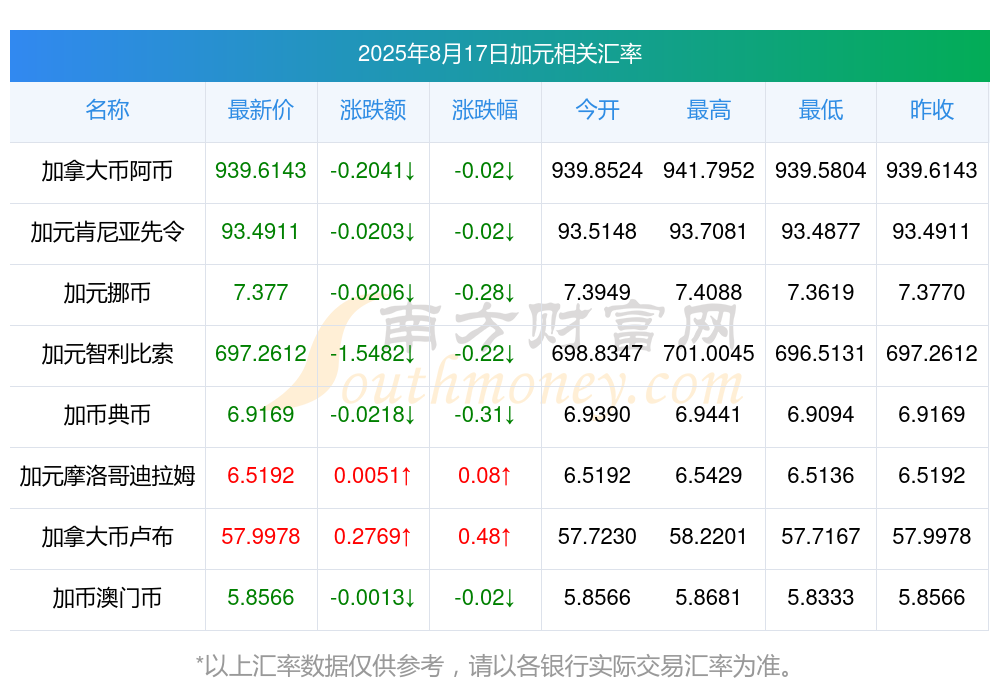This screenshot has width=1000, height=698.
Task: Click the red latest price 6.5192
Action: 261,475
